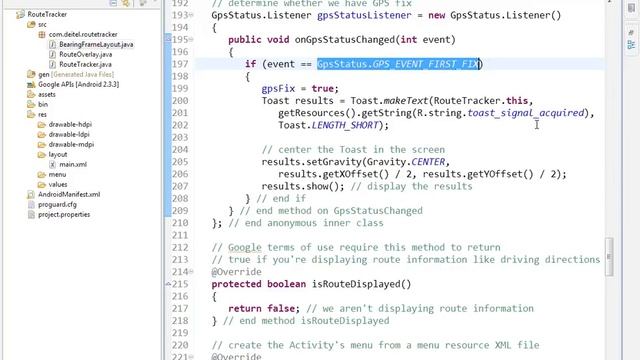Image resolution: width=640 pixels, height=360 pixels.
Task: Collapse the folded block at line 214
Action: click(191, 272)
